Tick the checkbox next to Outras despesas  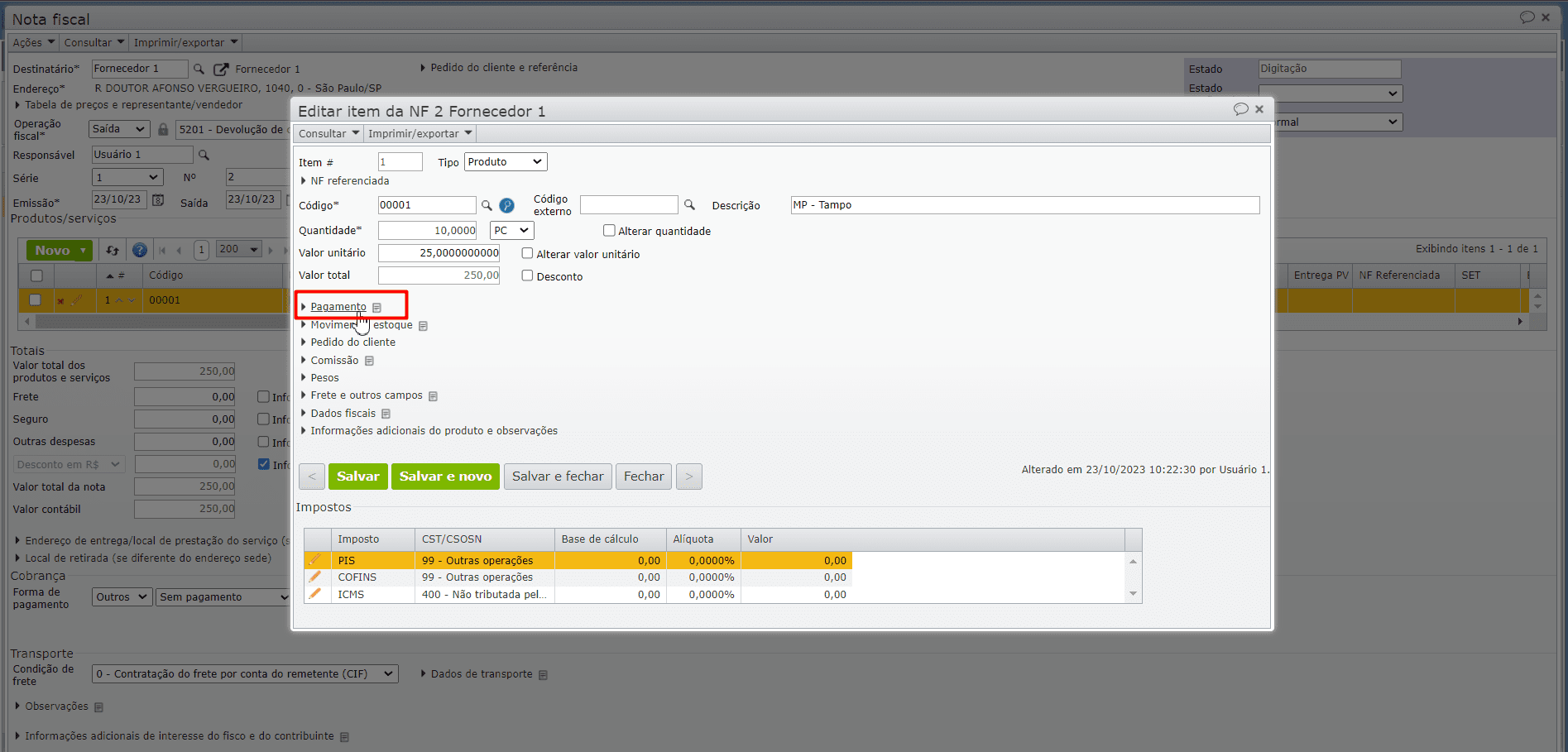[263, 442]
